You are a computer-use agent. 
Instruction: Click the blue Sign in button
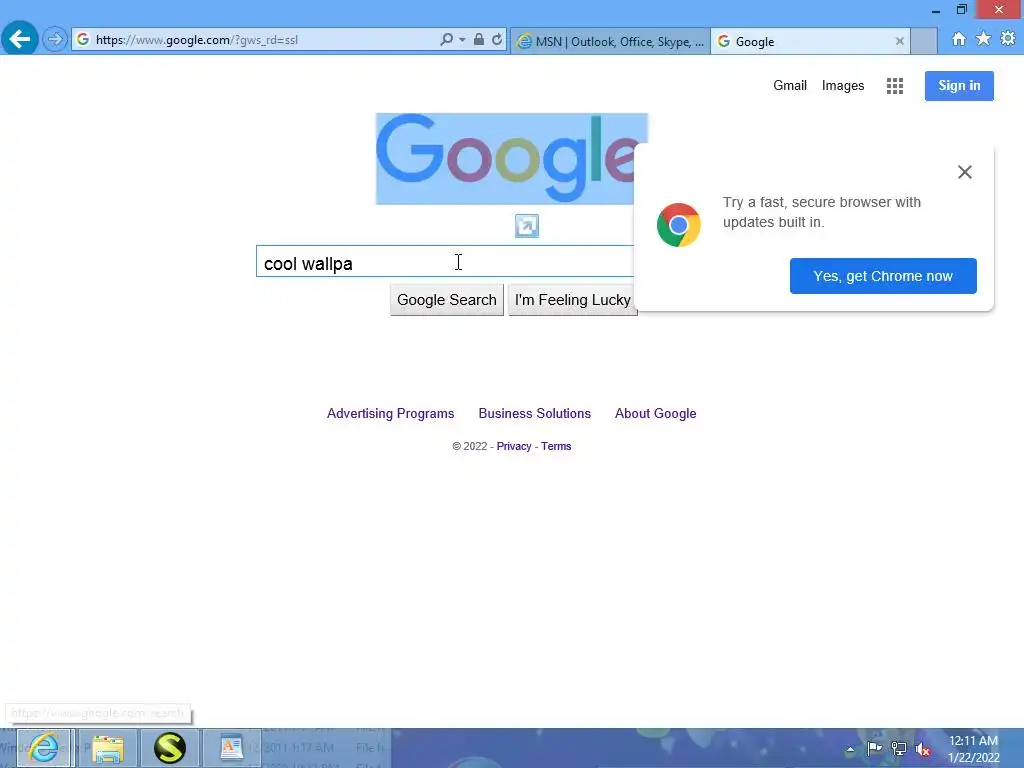pyautogui.click(x=959, y=86)
